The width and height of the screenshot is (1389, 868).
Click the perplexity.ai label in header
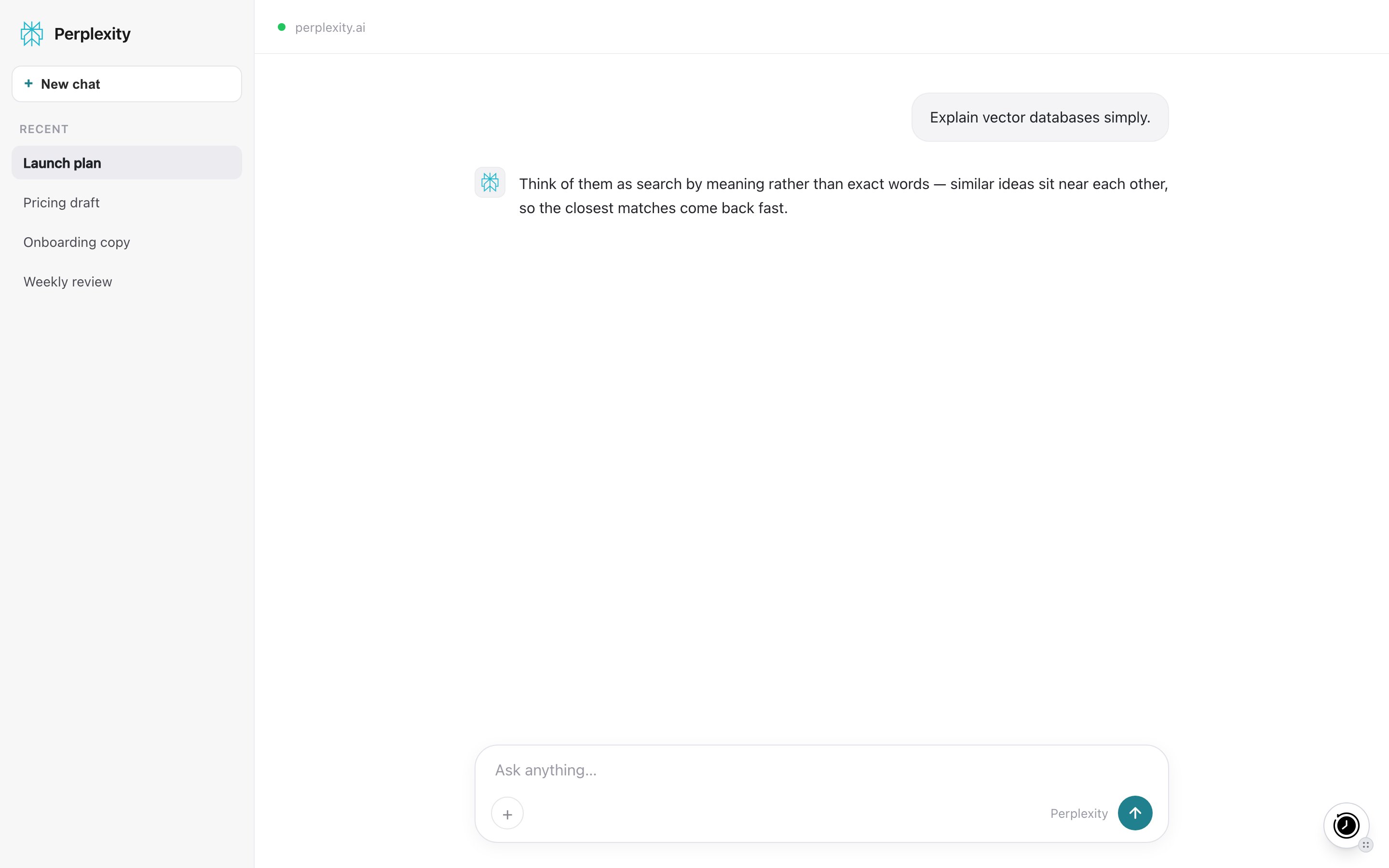click(330, 27)
